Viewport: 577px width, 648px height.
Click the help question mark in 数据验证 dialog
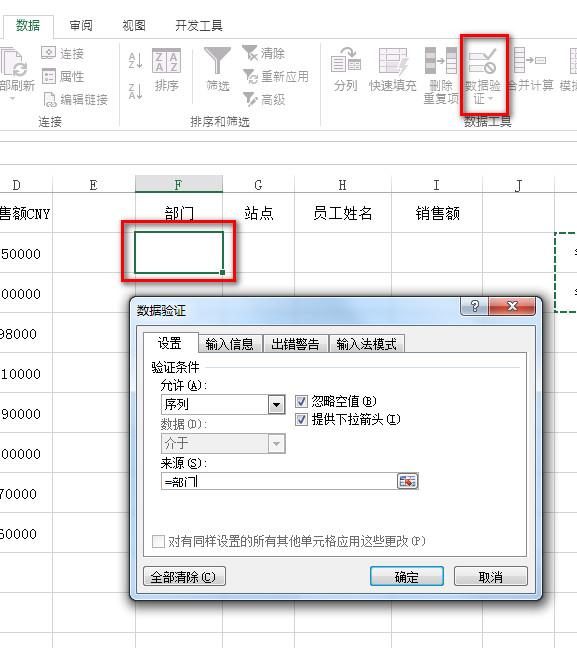(x=475, y=306)
